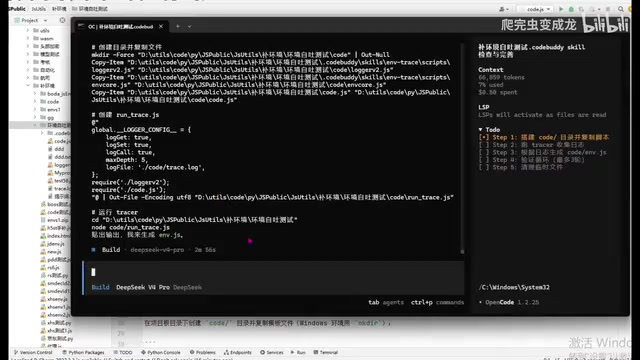
Task: Click the '/C:\Windows\System32' path text
Action: pyautogui.click(x=514, y=287)
